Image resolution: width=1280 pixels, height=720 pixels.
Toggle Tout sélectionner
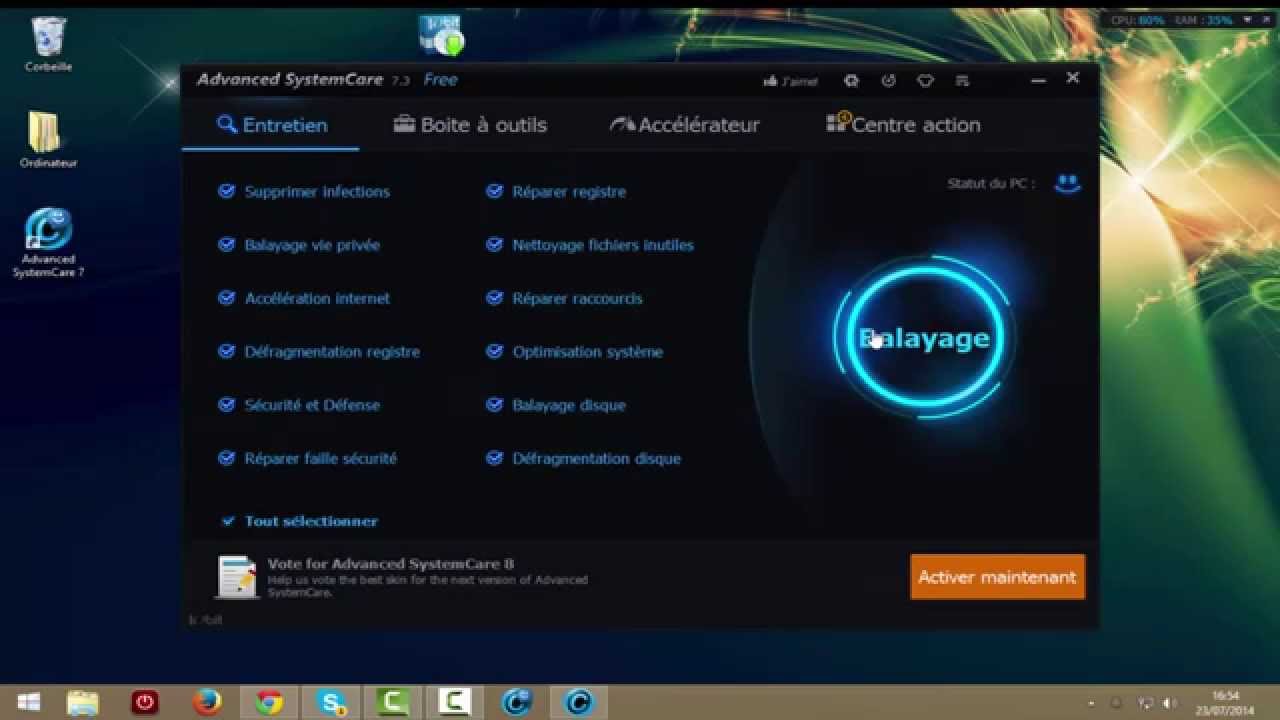tap(228, 521)
